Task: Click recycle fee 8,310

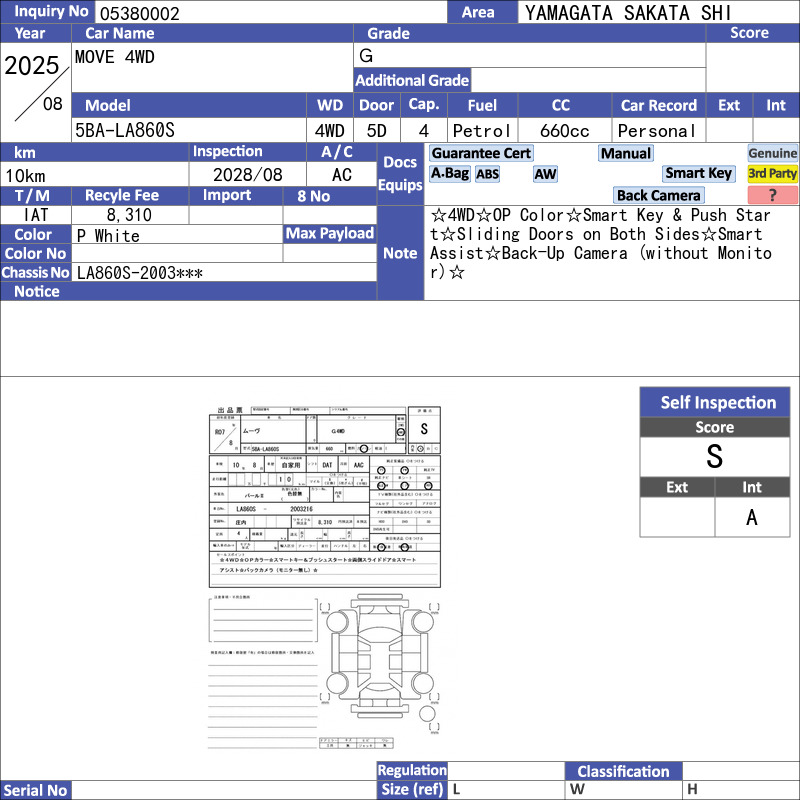Action: click(x=129, y=215)
